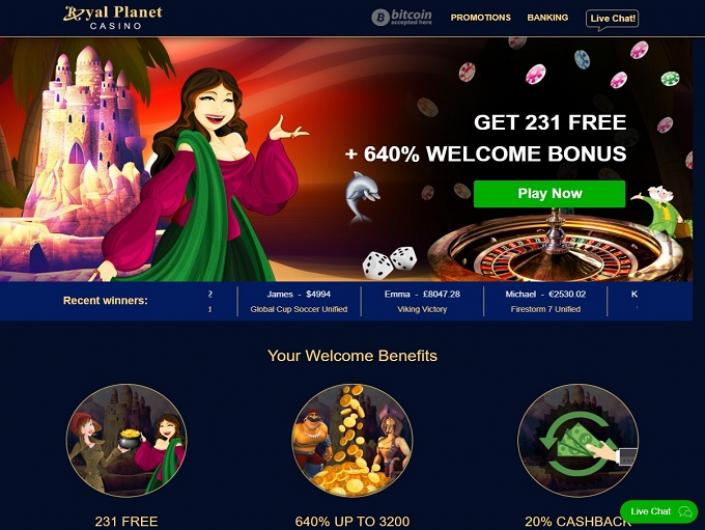This screenshot has width=705, height=530.
Task: Click the 231 FREE benefit title
Action: pyautogui.click(x=126, y=521)
